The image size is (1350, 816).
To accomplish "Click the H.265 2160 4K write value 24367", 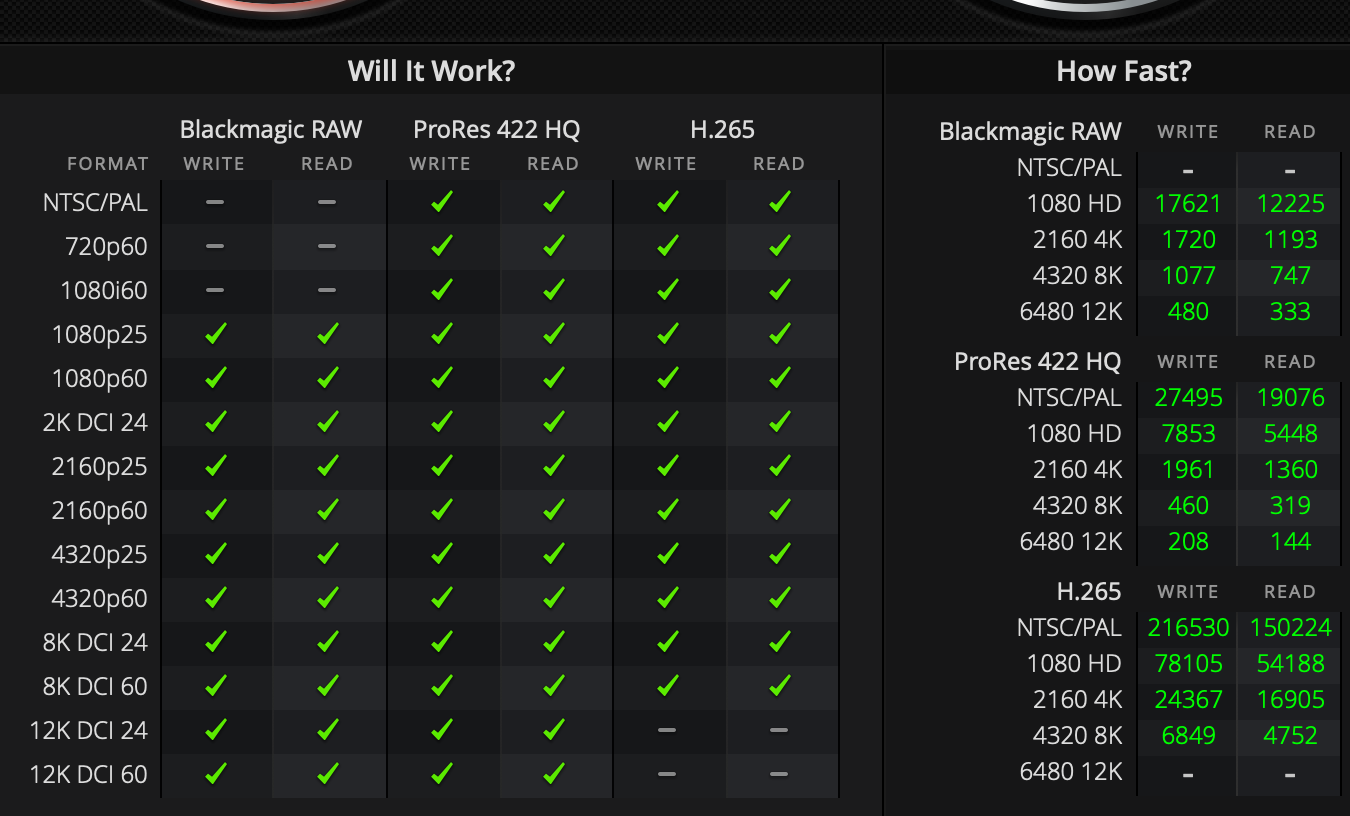I will pyautogui.click(x=1187, y=700).
